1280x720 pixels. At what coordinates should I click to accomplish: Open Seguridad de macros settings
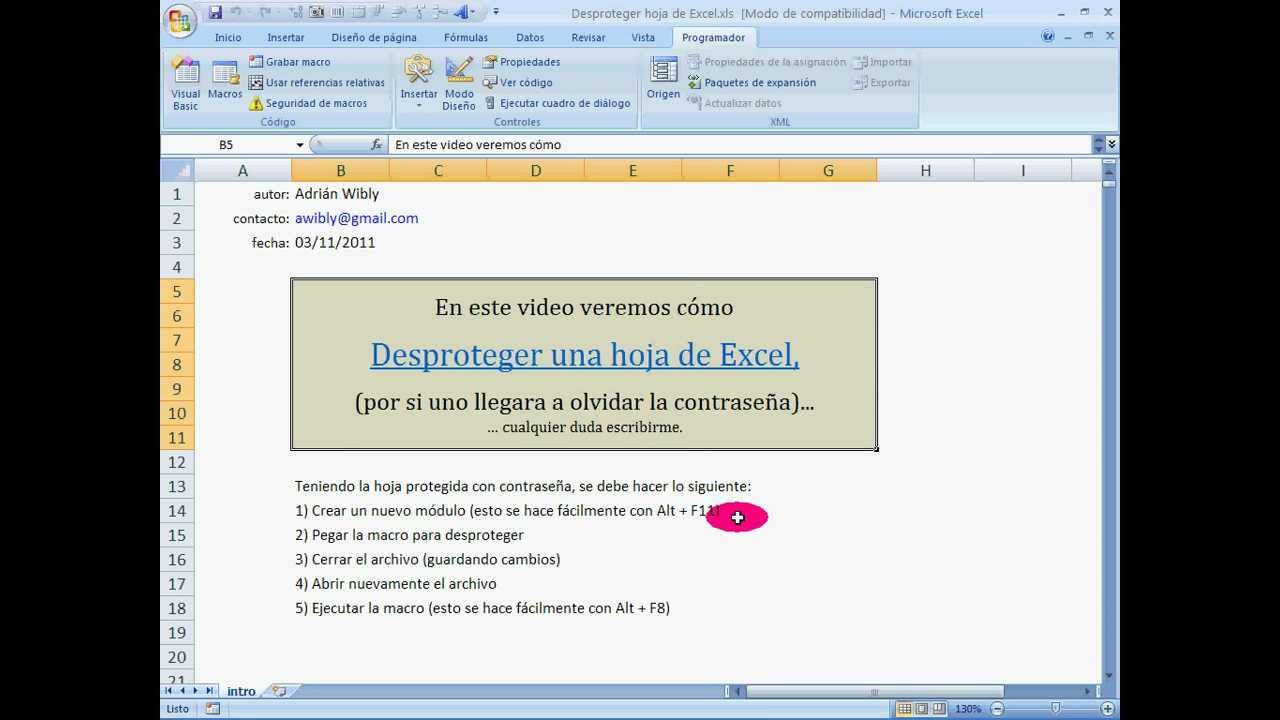(308, 103)
